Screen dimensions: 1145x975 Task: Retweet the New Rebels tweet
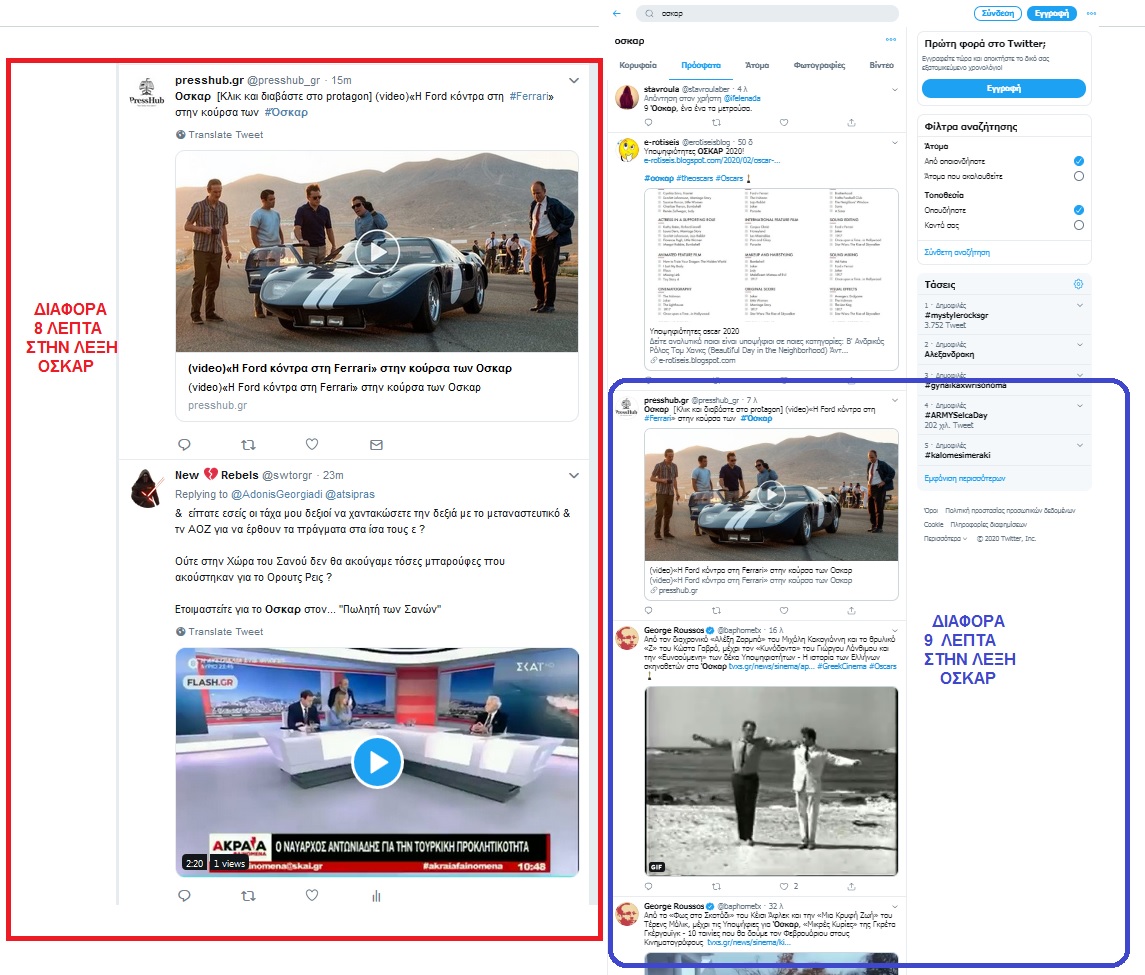[248, 895]
